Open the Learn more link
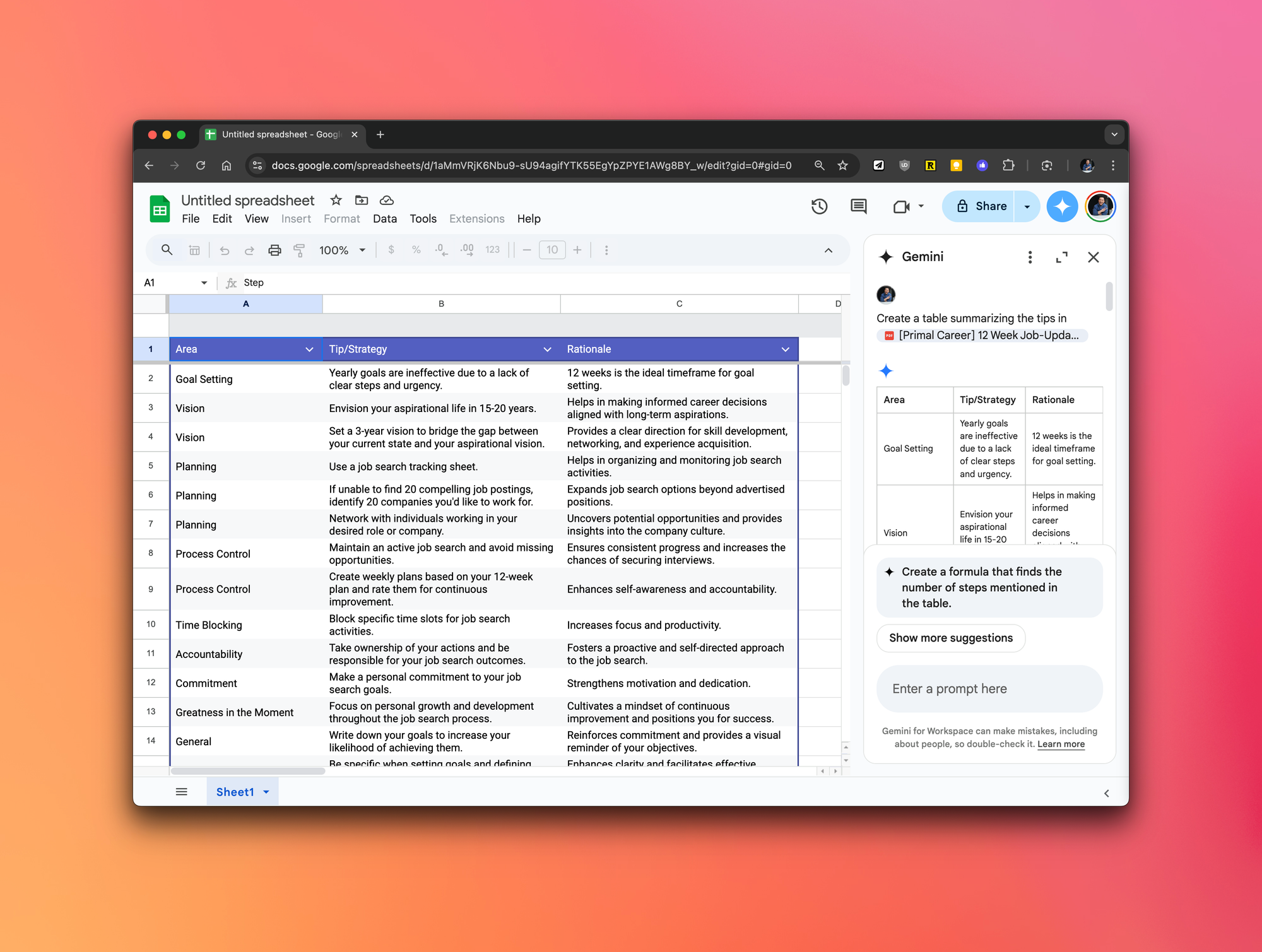Viewport: 1262px width, 952px height. (1061, 744)
